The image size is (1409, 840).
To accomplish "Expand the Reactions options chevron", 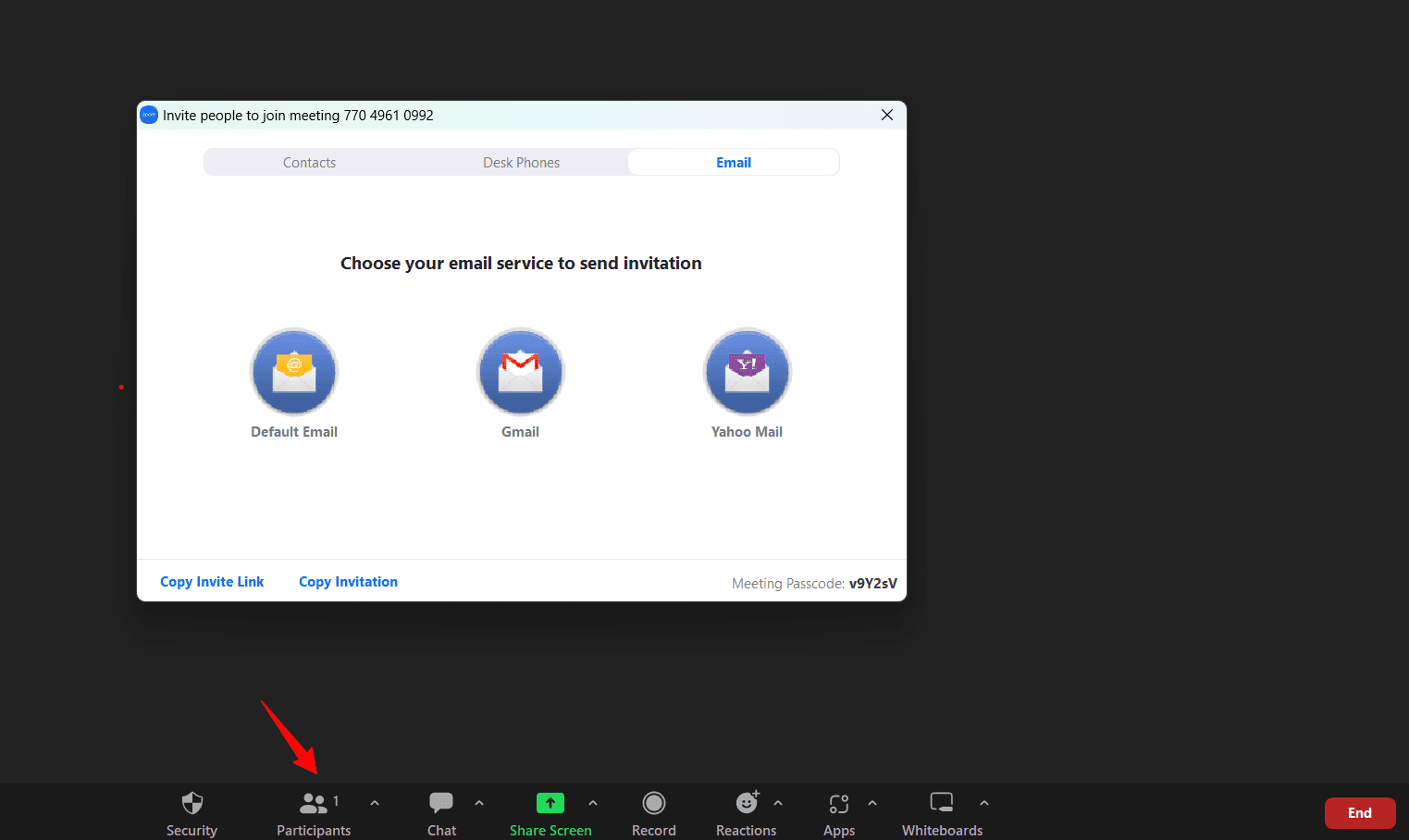I will [x=778, y=803].
